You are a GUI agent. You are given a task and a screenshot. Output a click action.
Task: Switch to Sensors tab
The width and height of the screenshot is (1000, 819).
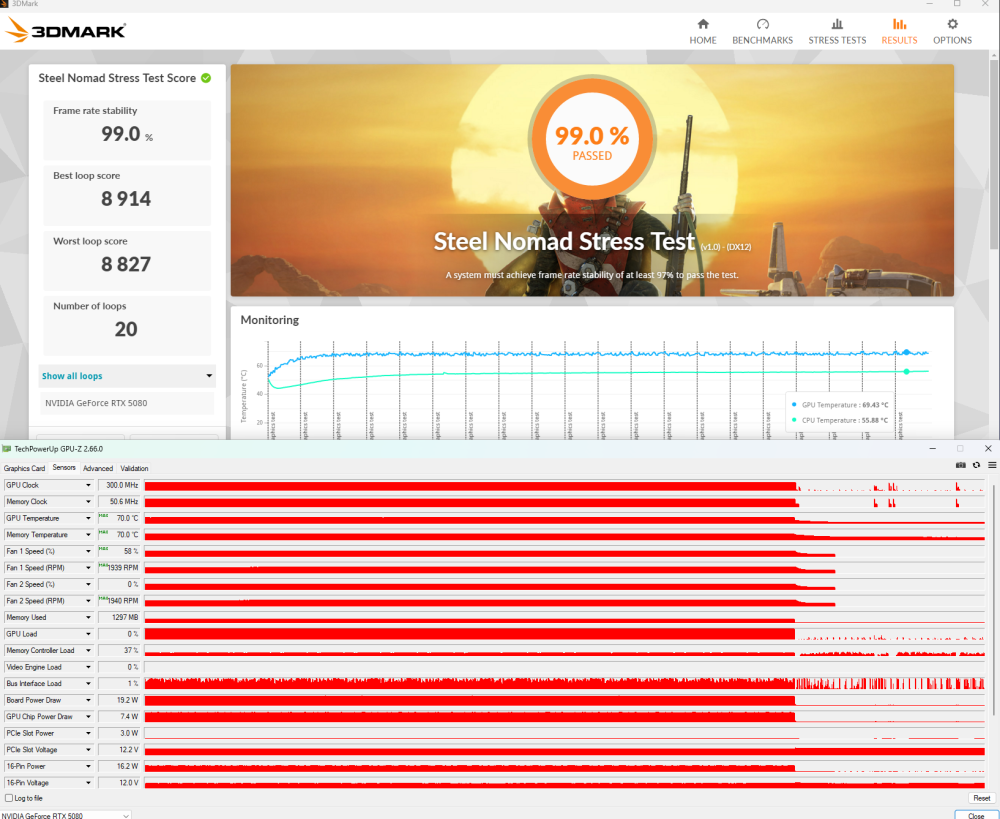pyautogui.click(x=64, y=468)
